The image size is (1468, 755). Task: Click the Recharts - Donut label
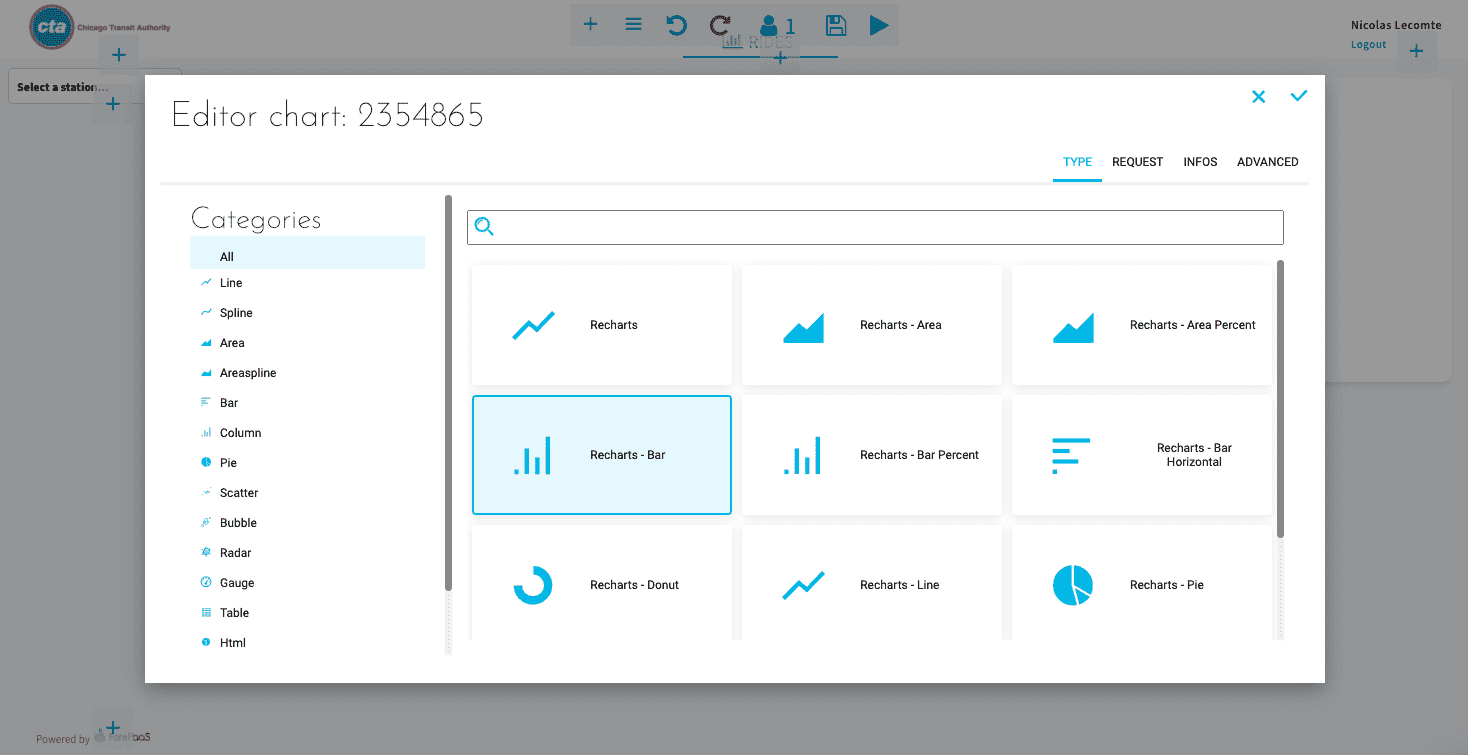(634, 585)
